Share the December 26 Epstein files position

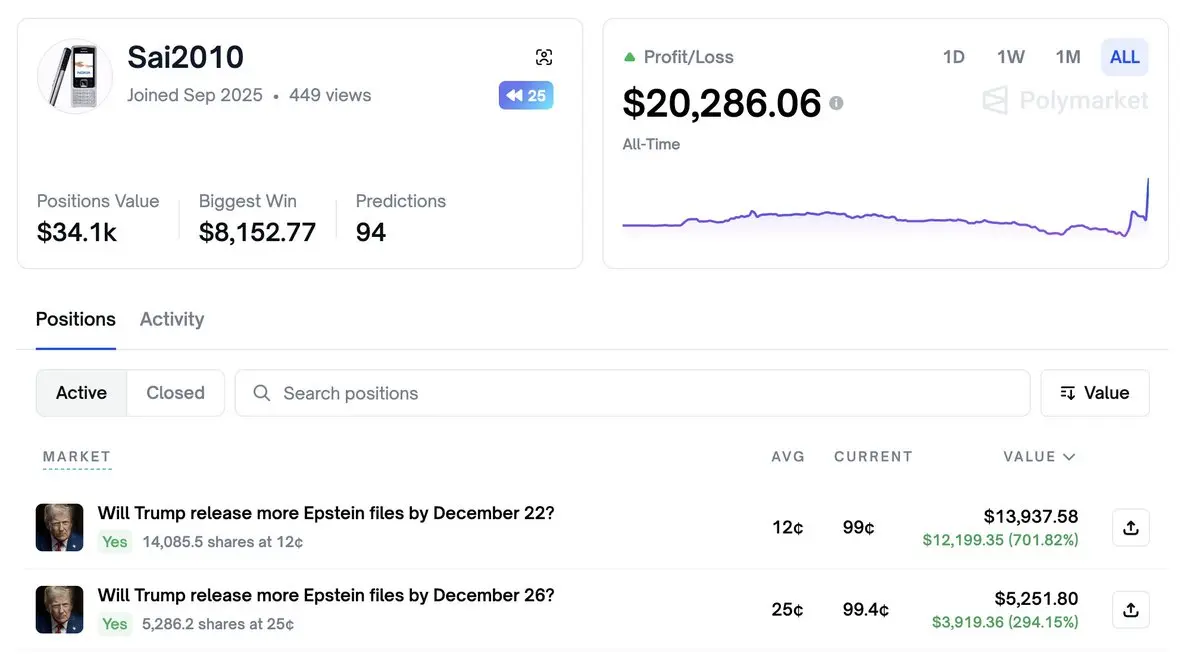coord(1131,610)
